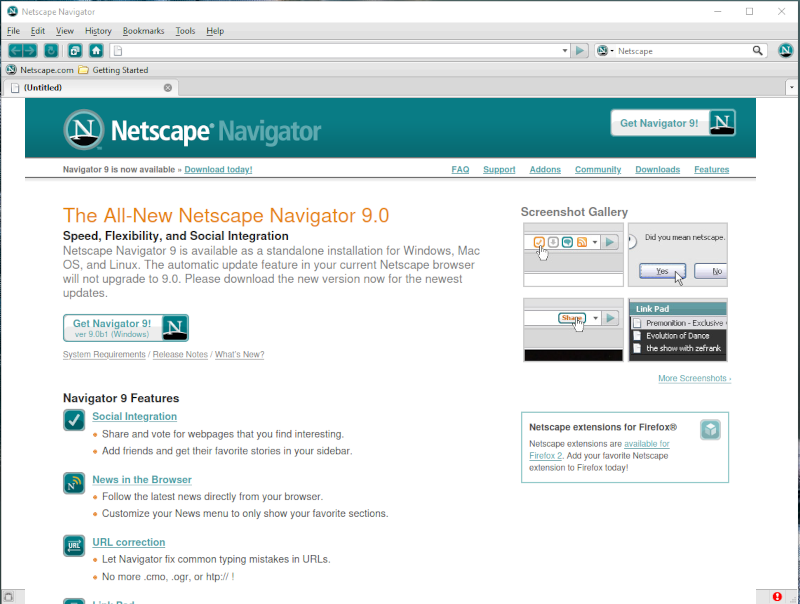
Task: Click the status bar icon at bottom left
Action: coord(8,596)
